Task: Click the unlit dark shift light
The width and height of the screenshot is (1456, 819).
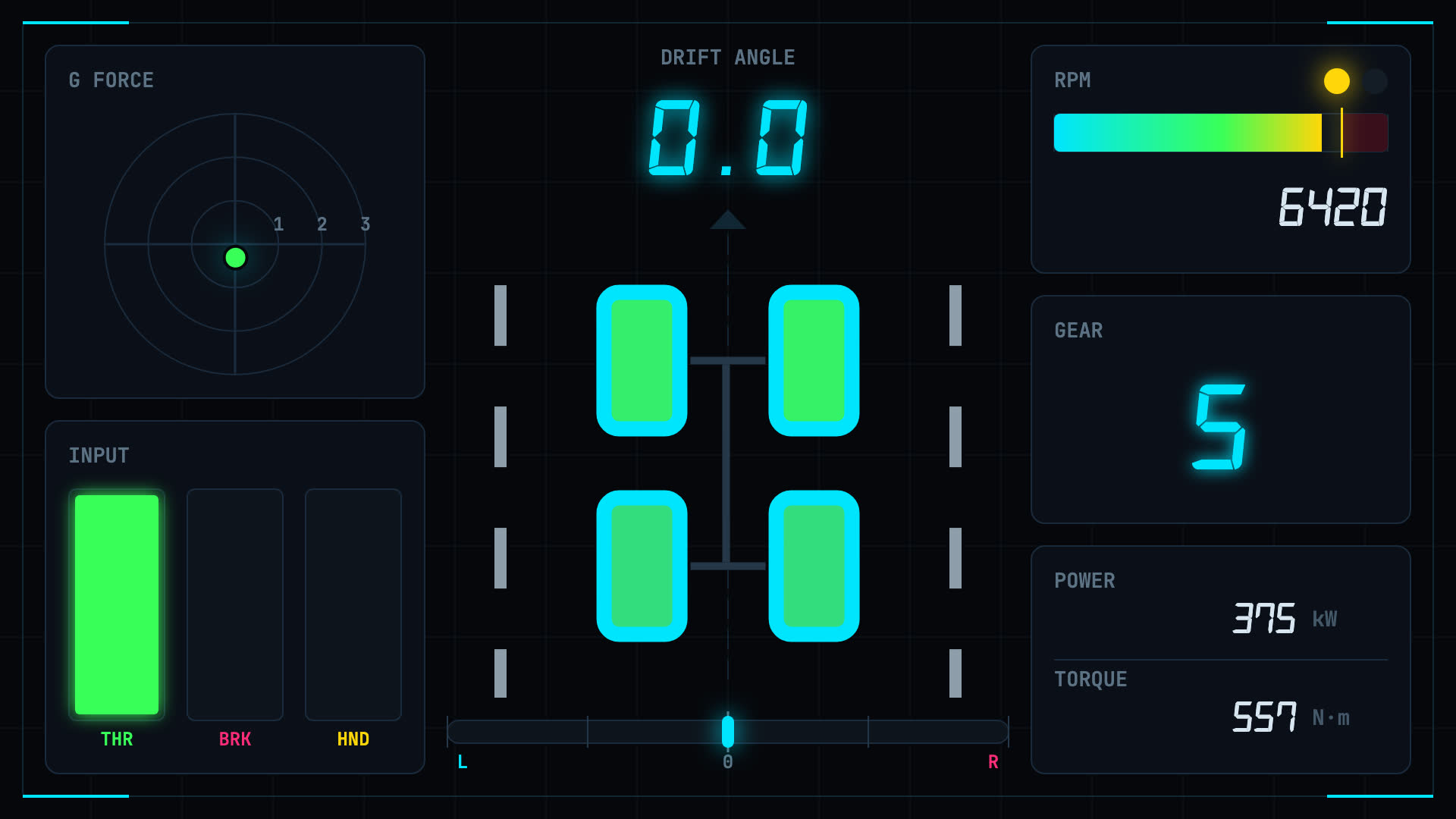Action: tap(1375, 81)
